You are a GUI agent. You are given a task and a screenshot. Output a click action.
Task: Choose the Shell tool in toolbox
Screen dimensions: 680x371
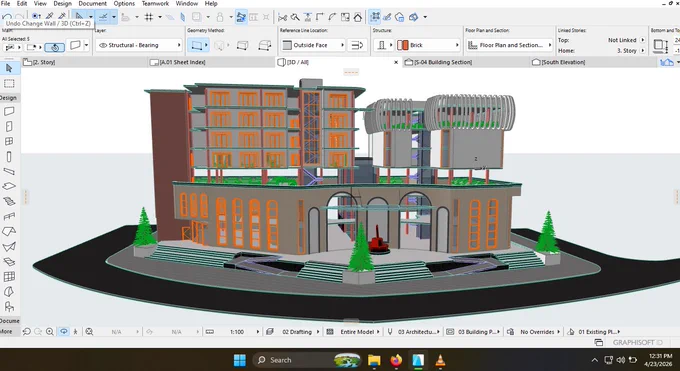pyautogui.click(x=9, y=246)
